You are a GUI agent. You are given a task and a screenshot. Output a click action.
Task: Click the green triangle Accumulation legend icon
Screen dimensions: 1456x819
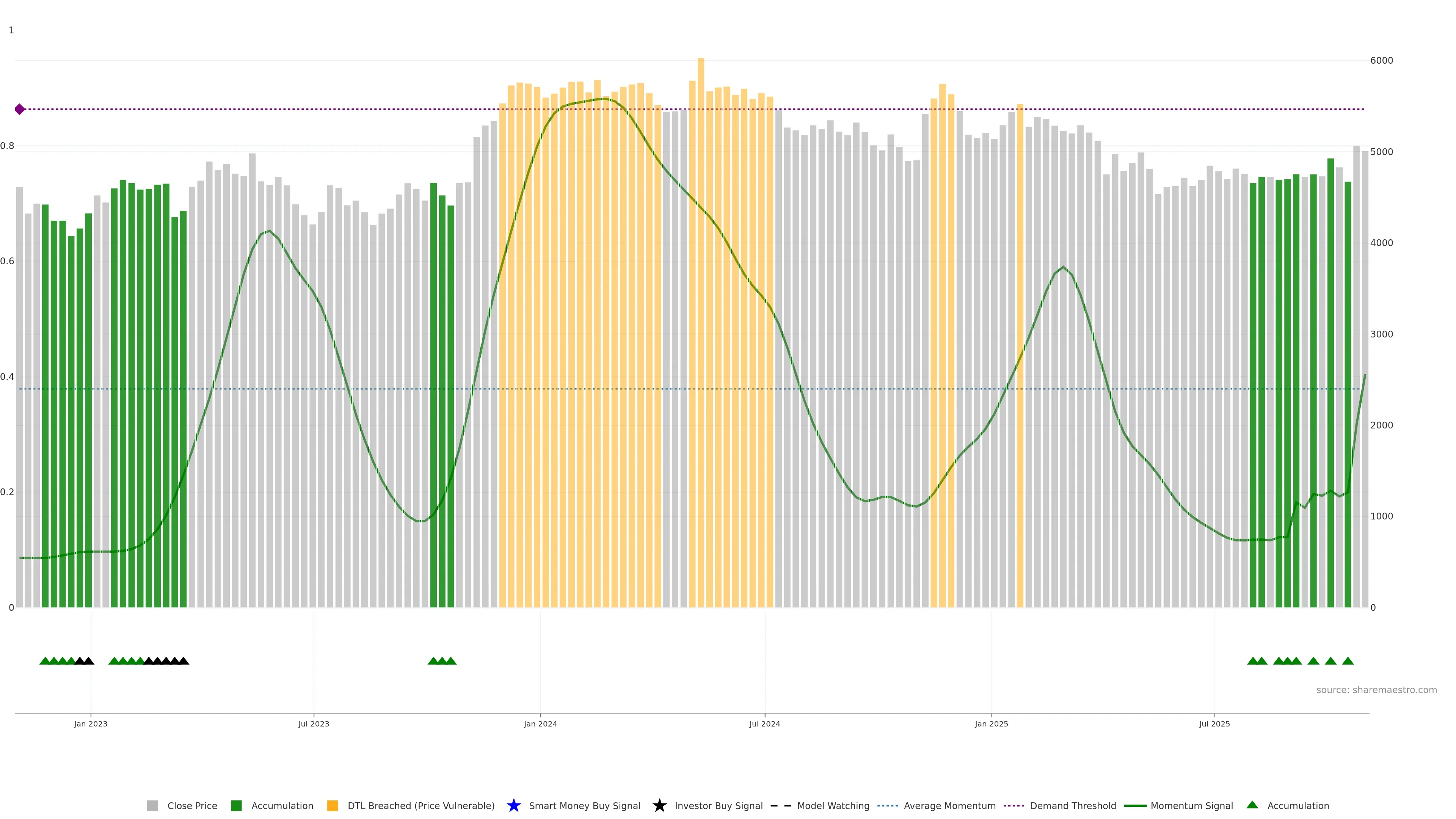pyautogui.click(x=1252, y=805)
